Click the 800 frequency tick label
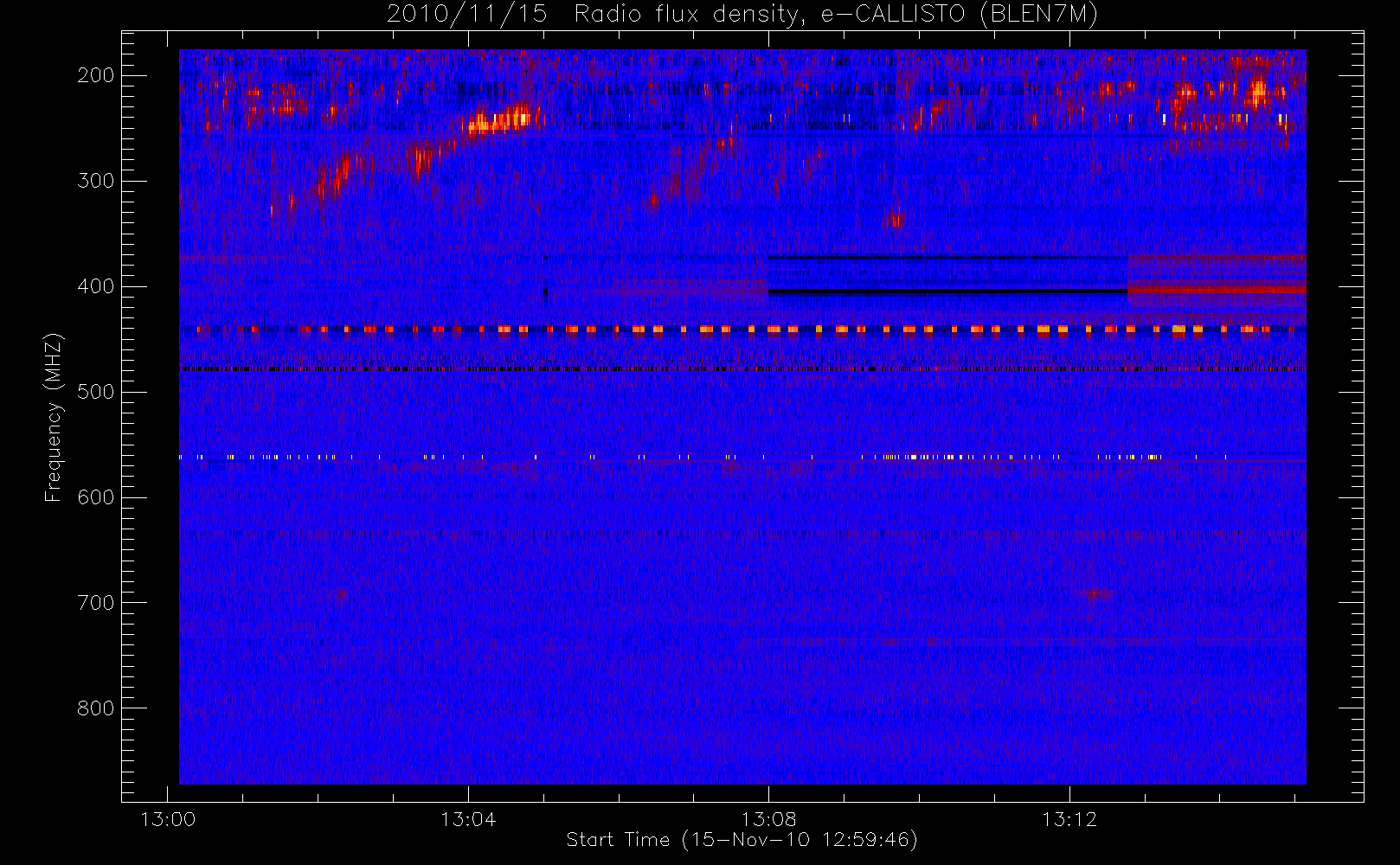 (x=96, y=708)
